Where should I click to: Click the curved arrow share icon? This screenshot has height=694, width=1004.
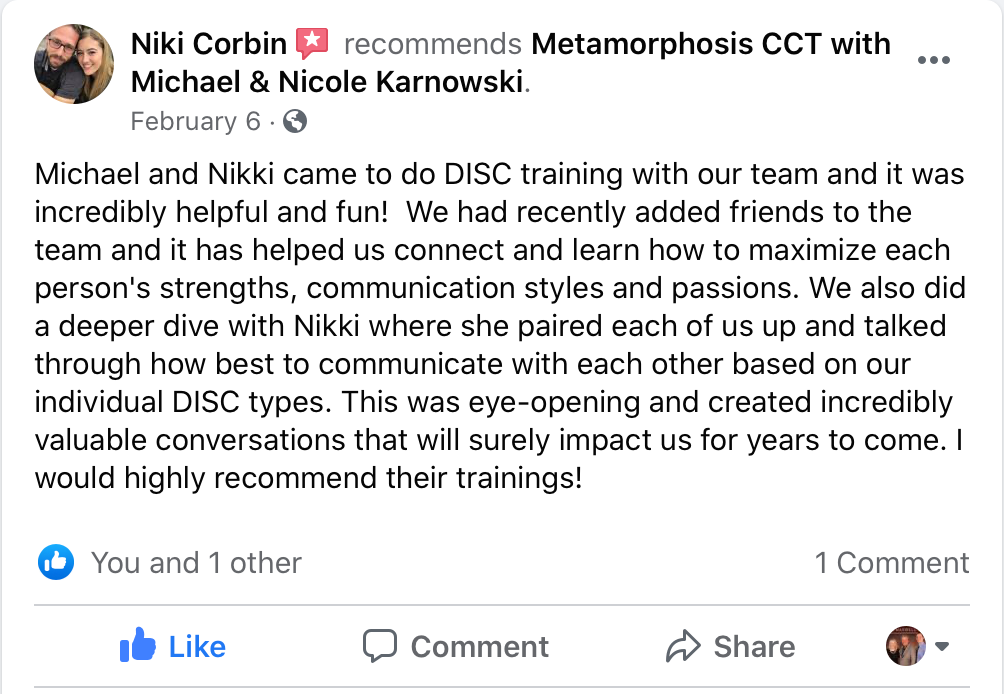pos(683,646)
